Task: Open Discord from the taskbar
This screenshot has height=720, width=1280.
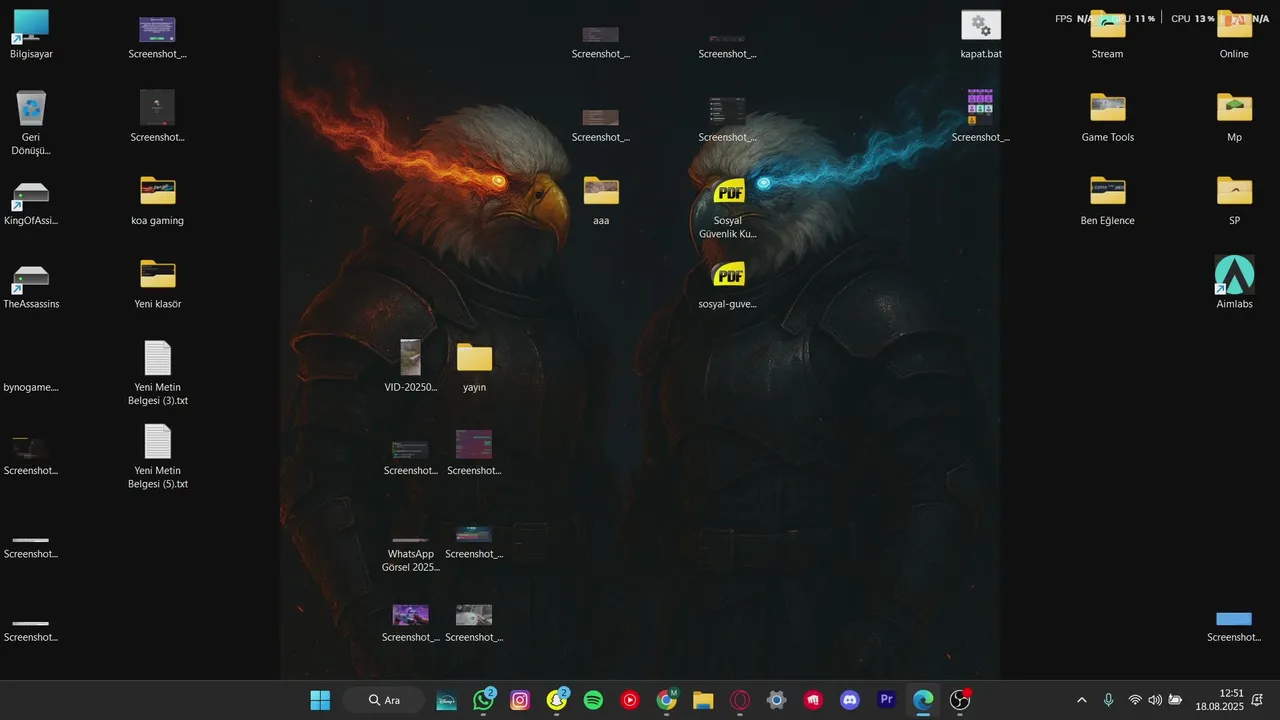Action: 850,700
